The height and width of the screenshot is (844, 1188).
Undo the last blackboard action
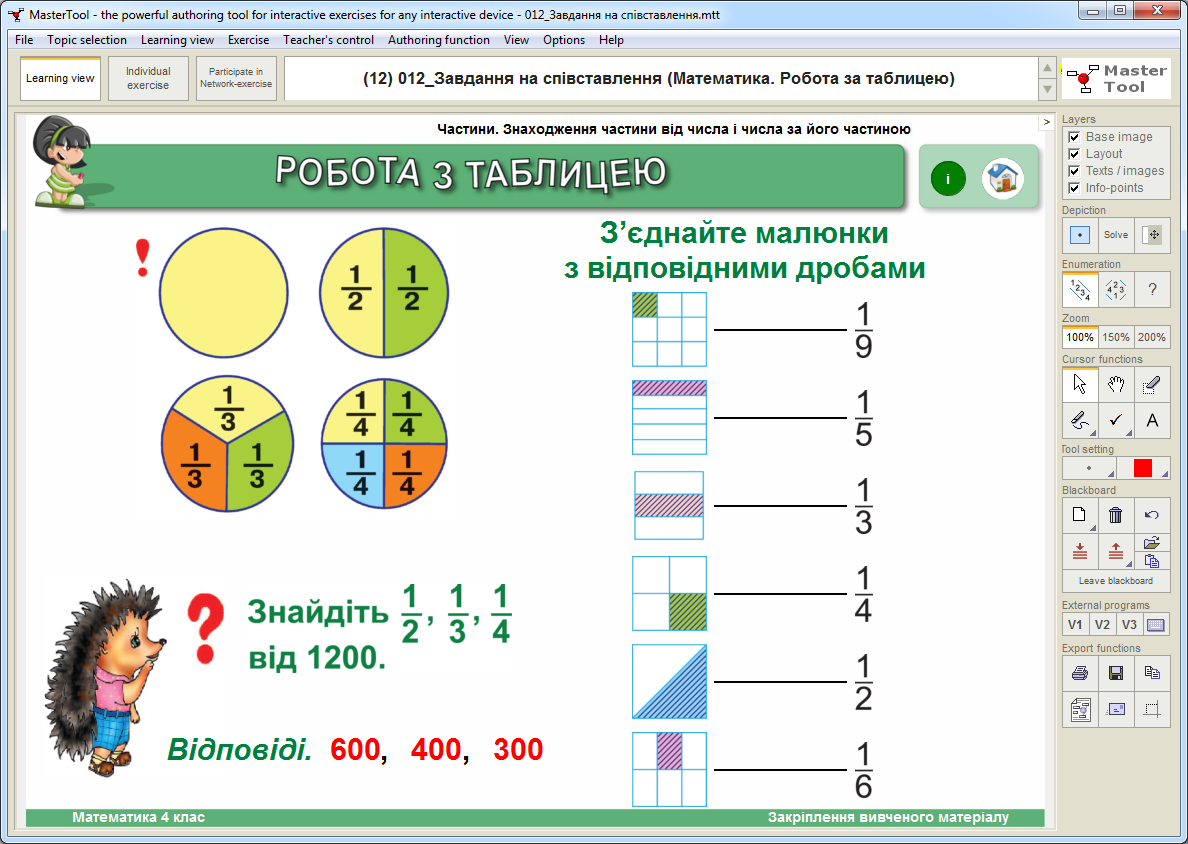point(1152,515)
